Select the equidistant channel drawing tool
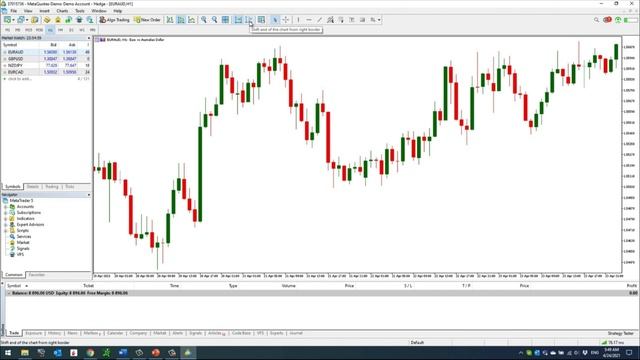 [330, 20]
